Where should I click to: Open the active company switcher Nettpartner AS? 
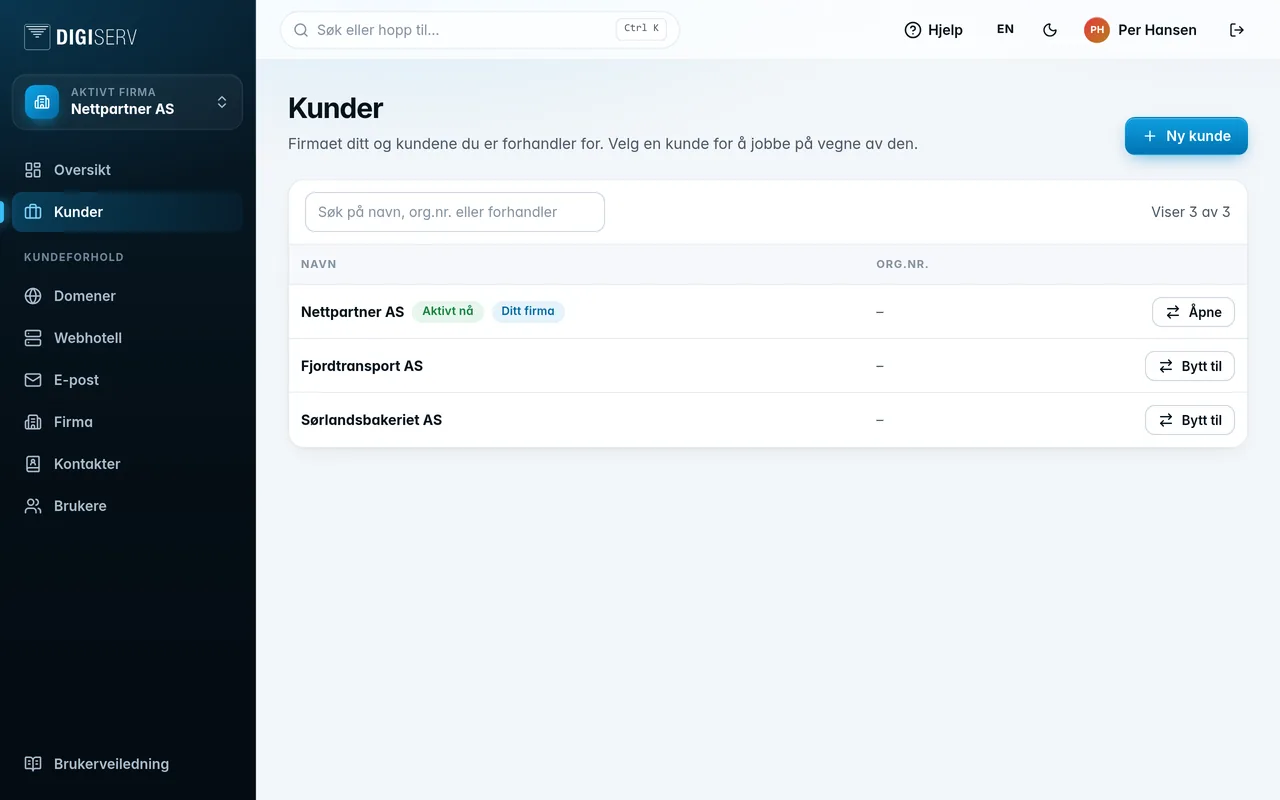click(x=127, y=102)
